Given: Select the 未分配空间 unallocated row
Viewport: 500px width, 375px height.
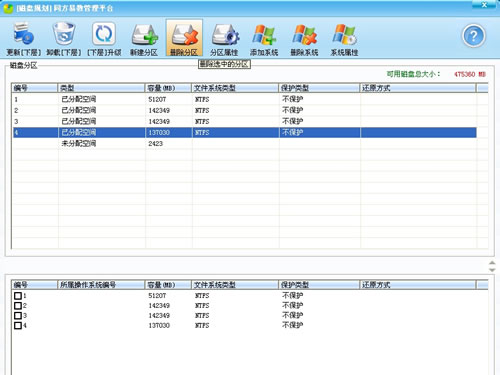Looking at the screenshot, I should [245, 143].
